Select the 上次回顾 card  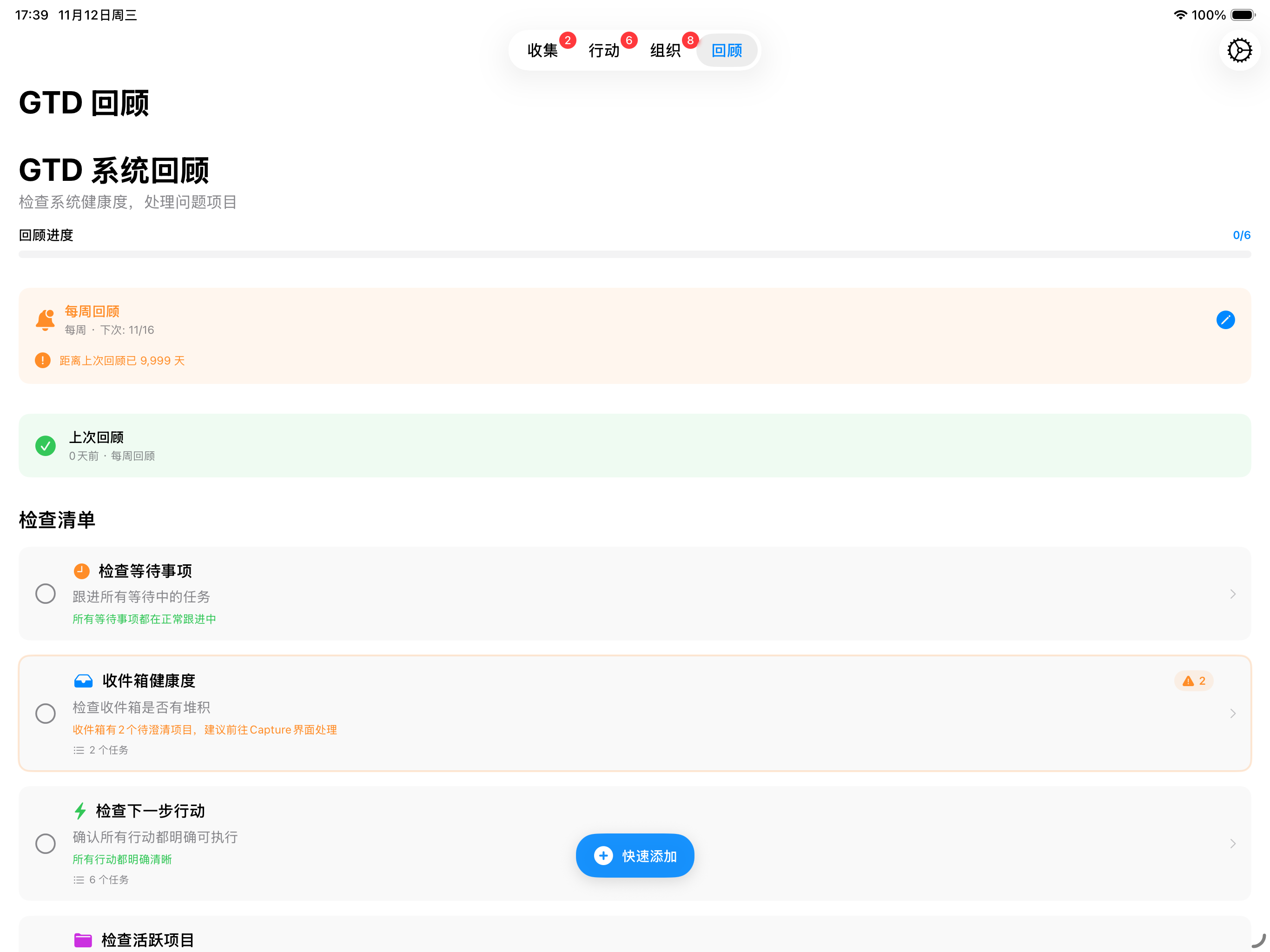[635, 446]
